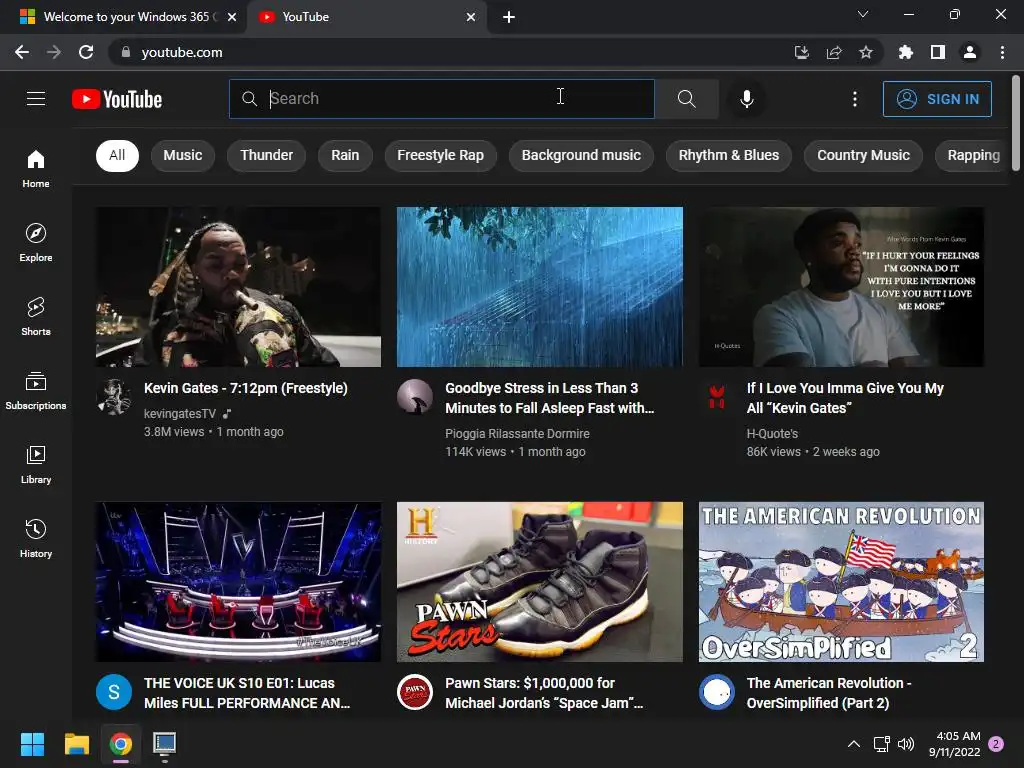This screenshot has height=768, width=1024.
Task: Play the blue rain video thumbnail
Action: point(540,287)
